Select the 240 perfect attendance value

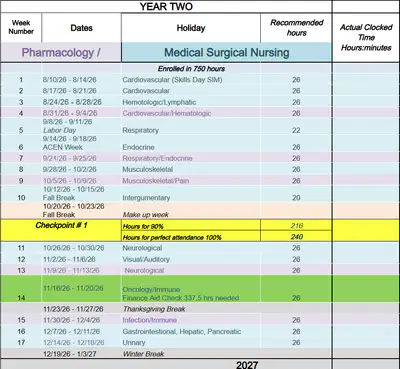coord(296,237)
